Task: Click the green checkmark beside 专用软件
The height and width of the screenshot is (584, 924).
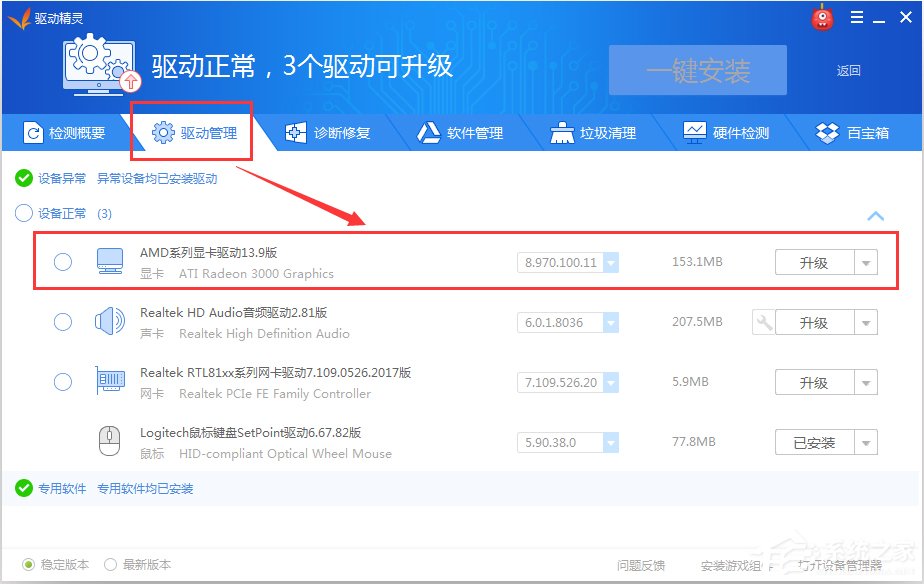Action: coord(22,488)
